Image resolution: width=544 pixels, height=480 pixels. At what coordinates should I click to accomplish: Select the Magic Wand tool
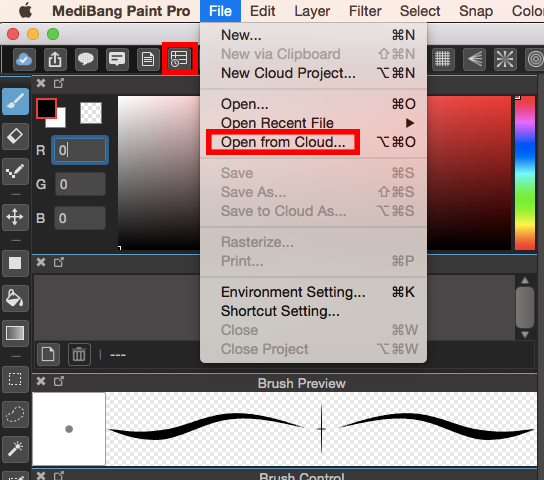point(15,449)
